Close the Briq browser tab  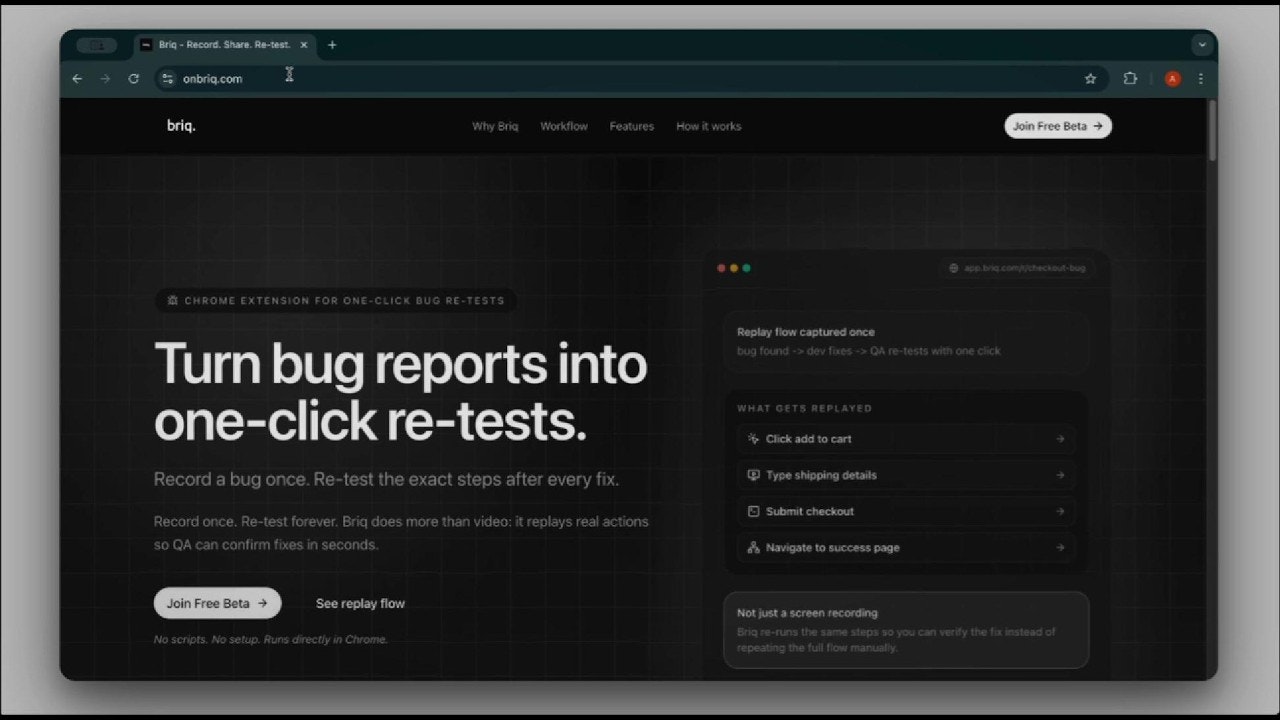click(x=304, y=45)
